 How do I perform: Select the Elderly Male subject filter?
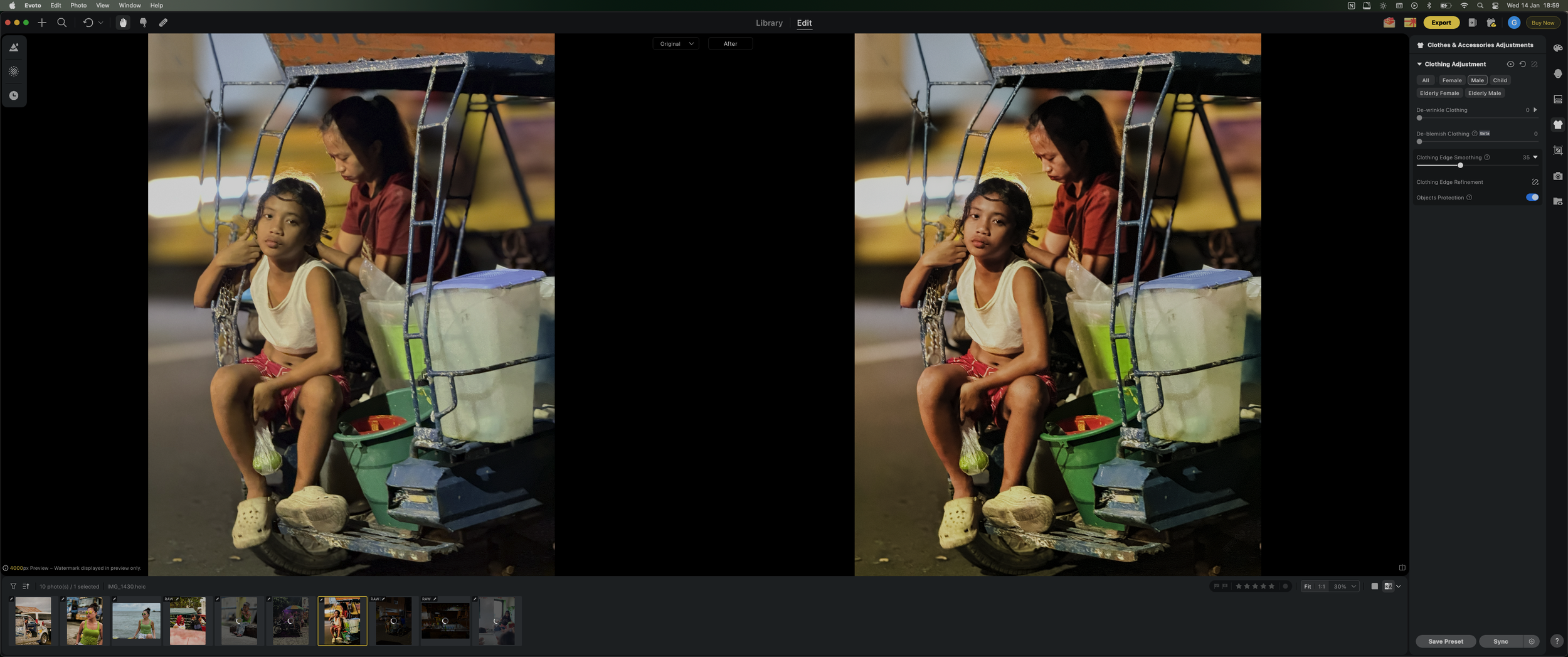point(1485,93)
